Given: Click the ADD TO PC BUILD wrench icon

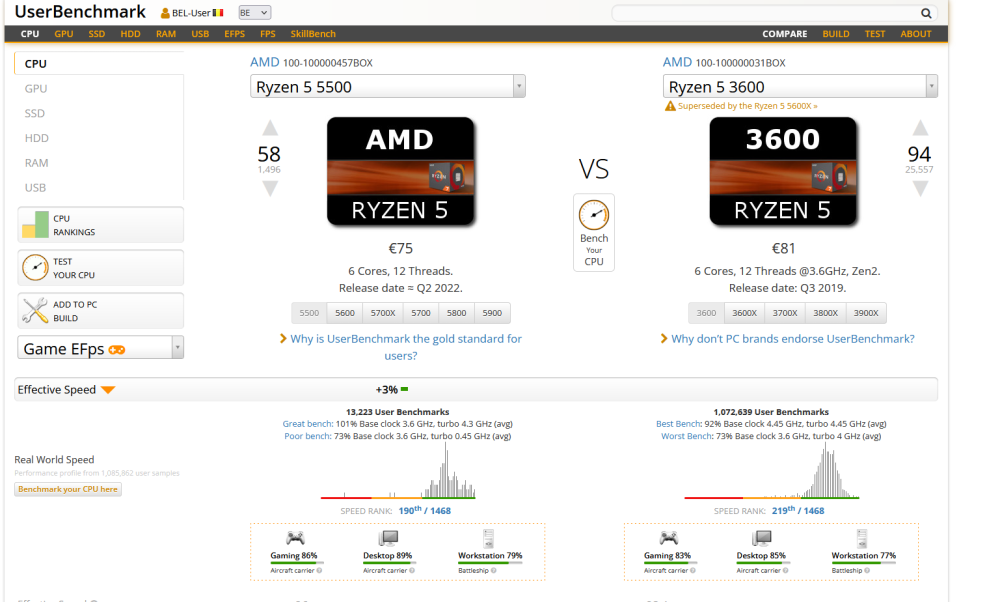Looking at the screenshot, I should (x=36, y=310).
